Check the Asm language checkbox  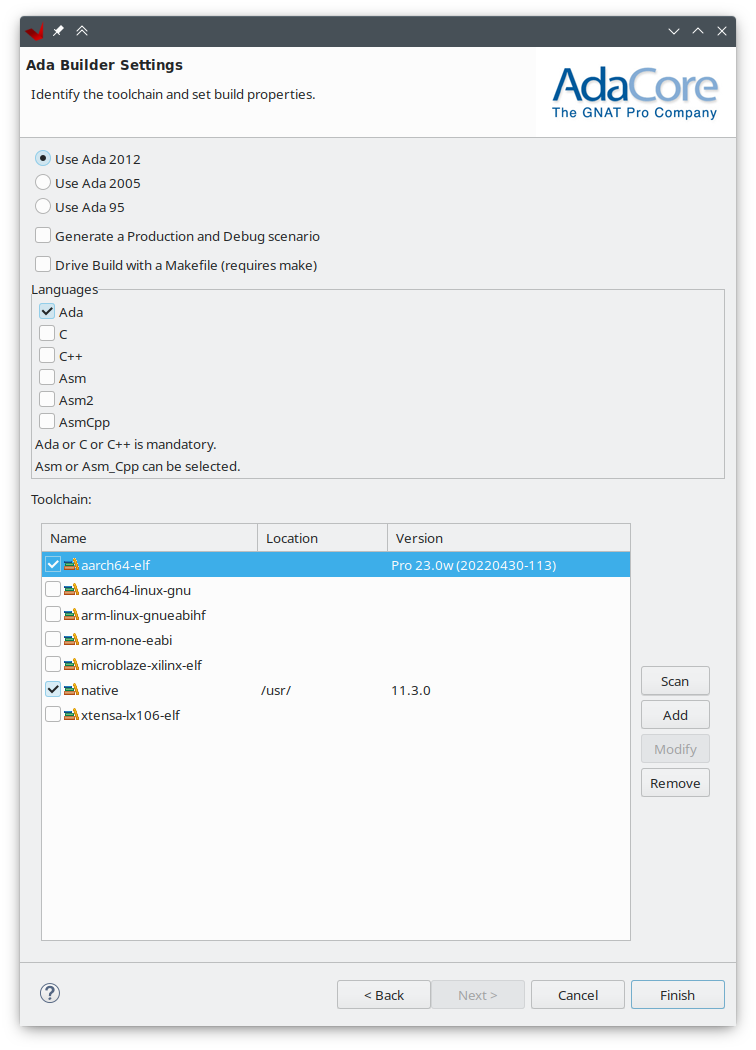point(47,378)
